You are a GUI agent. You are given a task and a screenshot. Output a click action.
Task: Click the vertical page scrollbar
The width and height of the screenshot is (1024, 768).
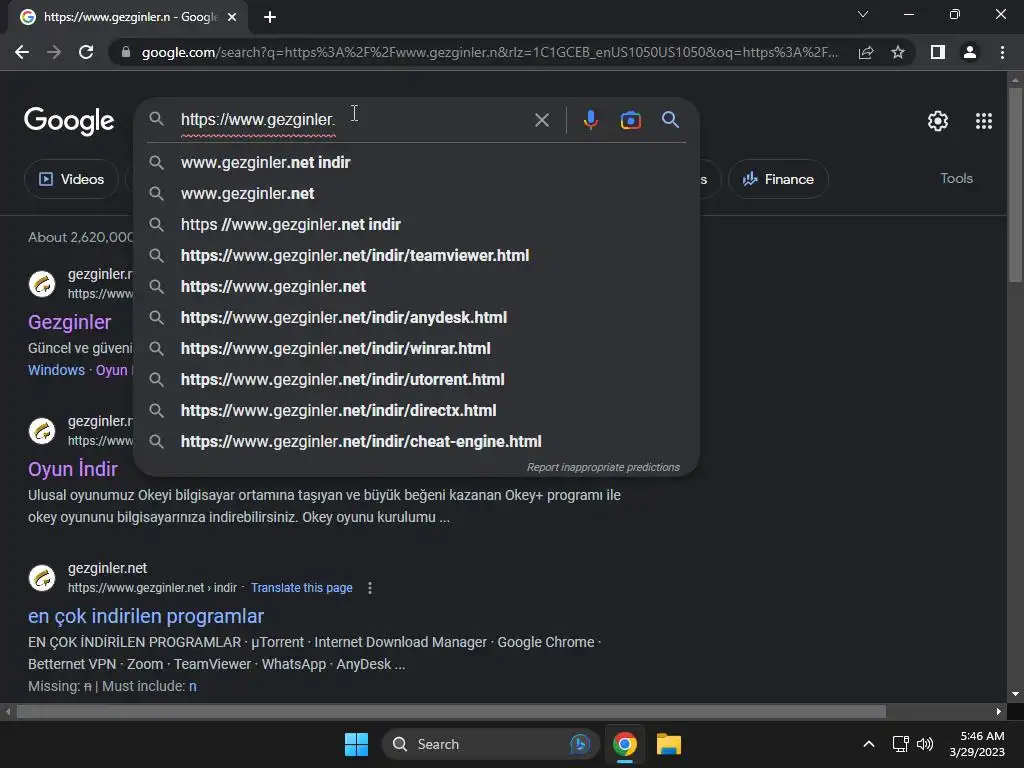(1015, 185)
